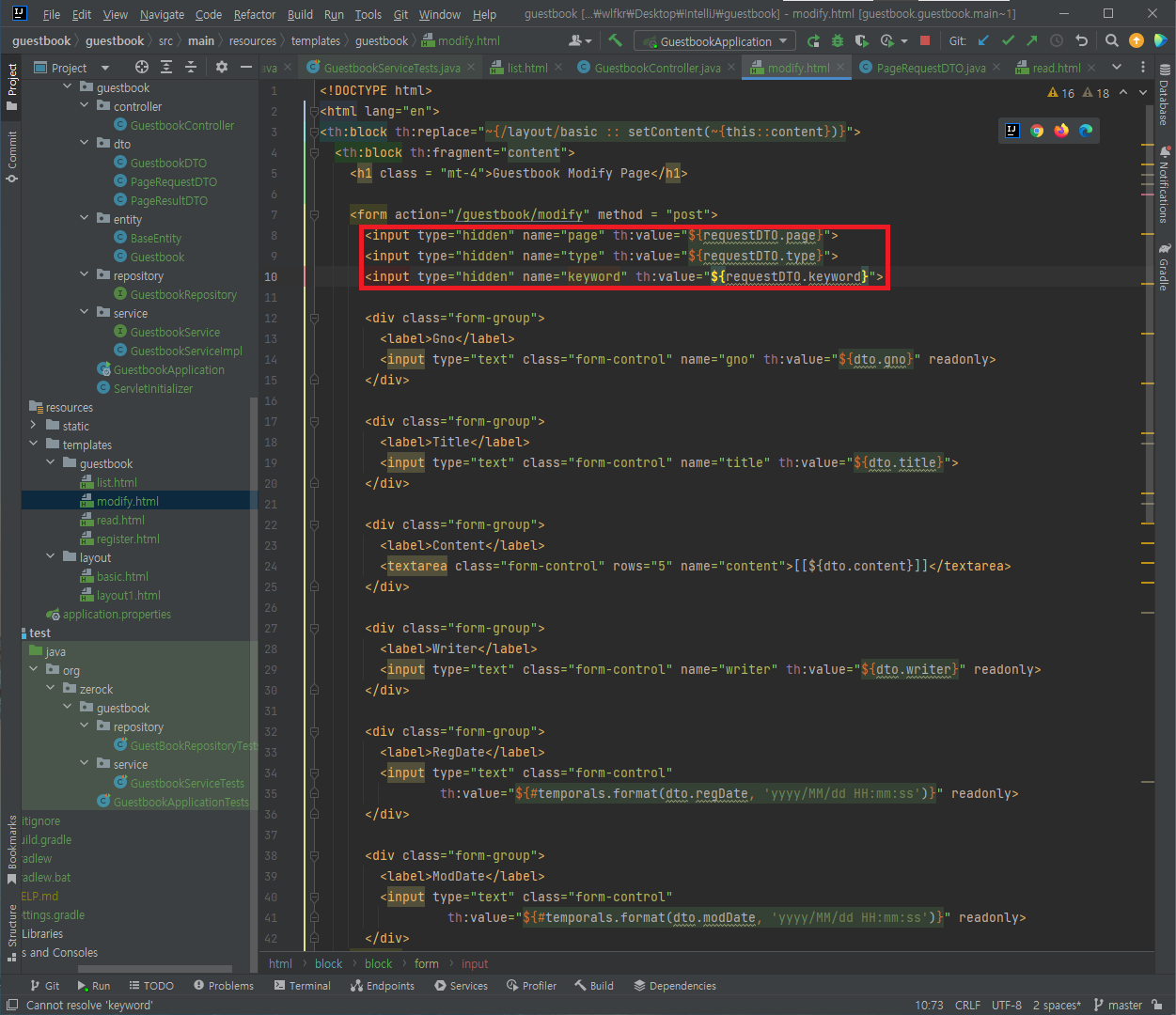The width and height of the screenshot is (1176, 1015).
Task: Collapse the layout folder node
Action: [x=51, y=557]
